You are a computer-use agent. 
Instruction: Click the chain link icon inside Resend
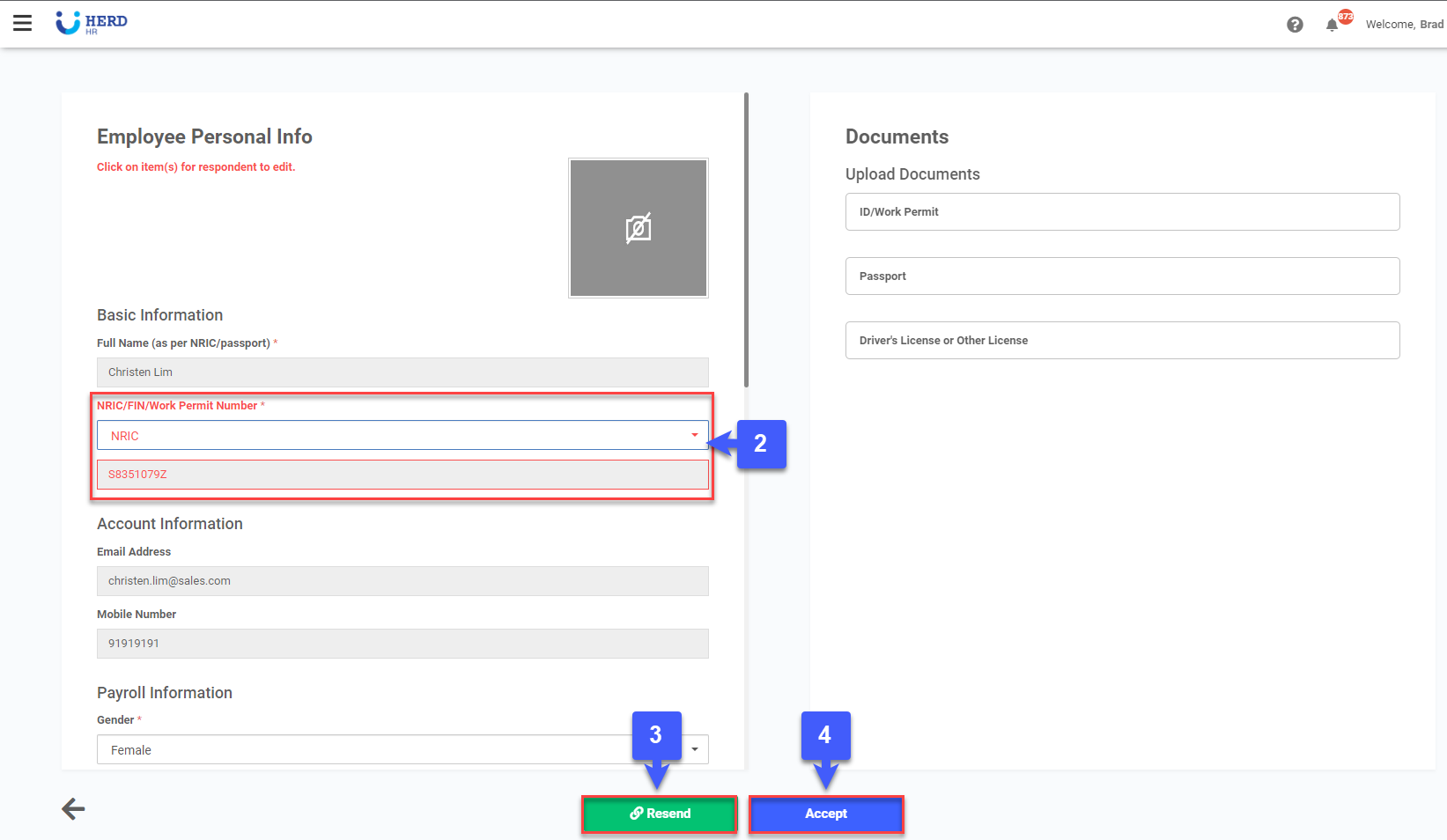(637, 814)
